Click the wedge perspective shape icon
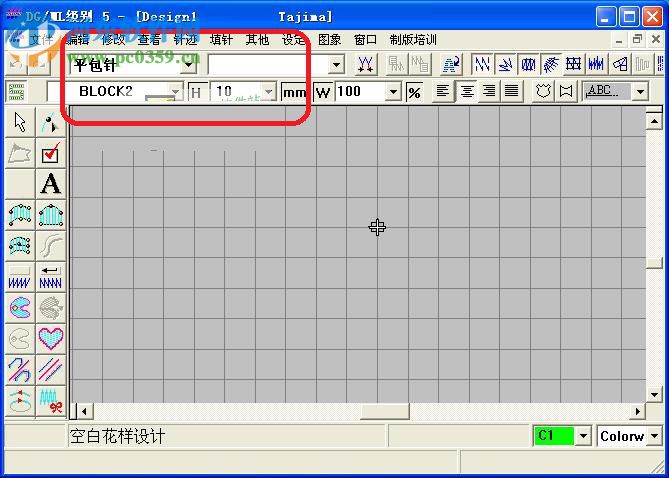The image size is (669, 478). click(620, 65)
